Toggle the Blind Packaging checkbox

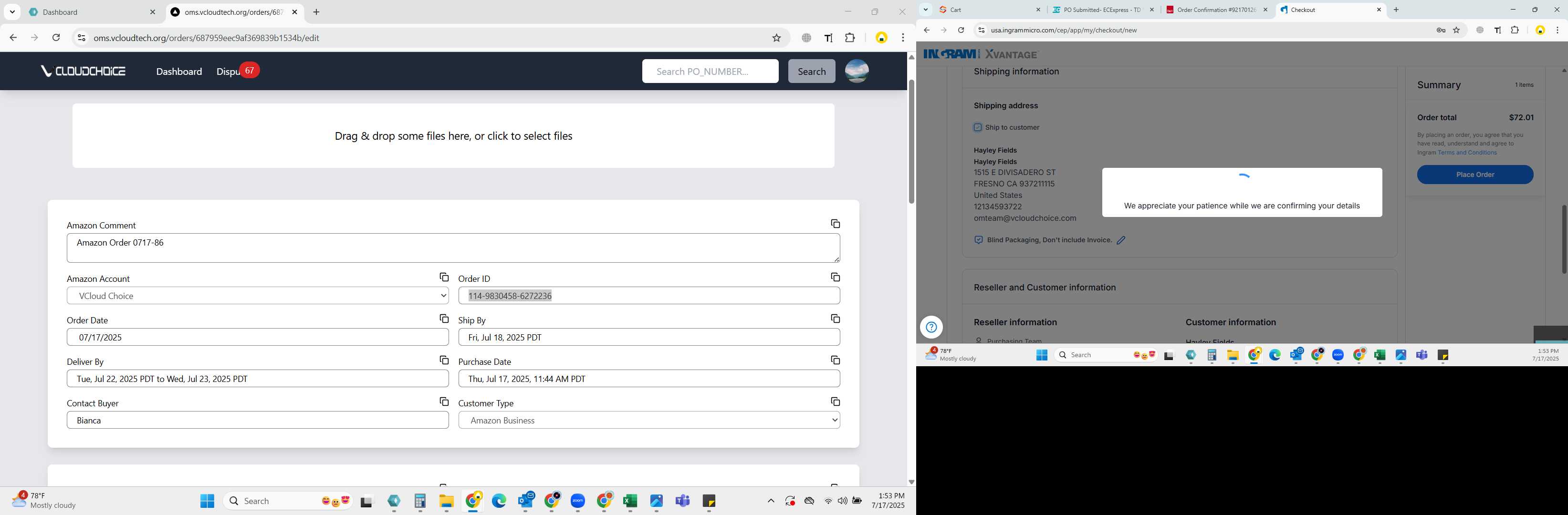tap(978, 240)
